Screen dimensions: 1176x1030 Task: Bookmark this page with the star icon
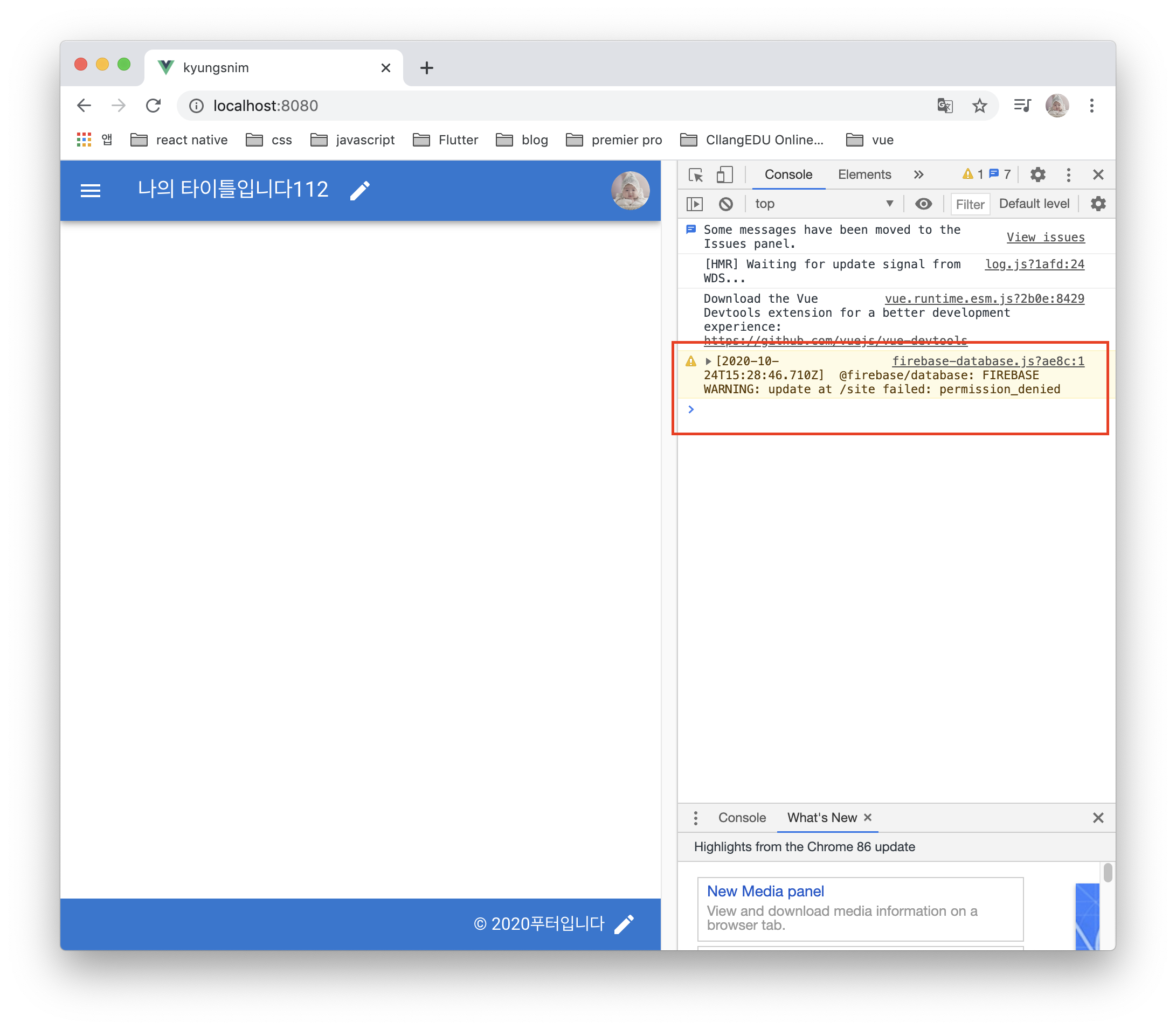(979, 106)
